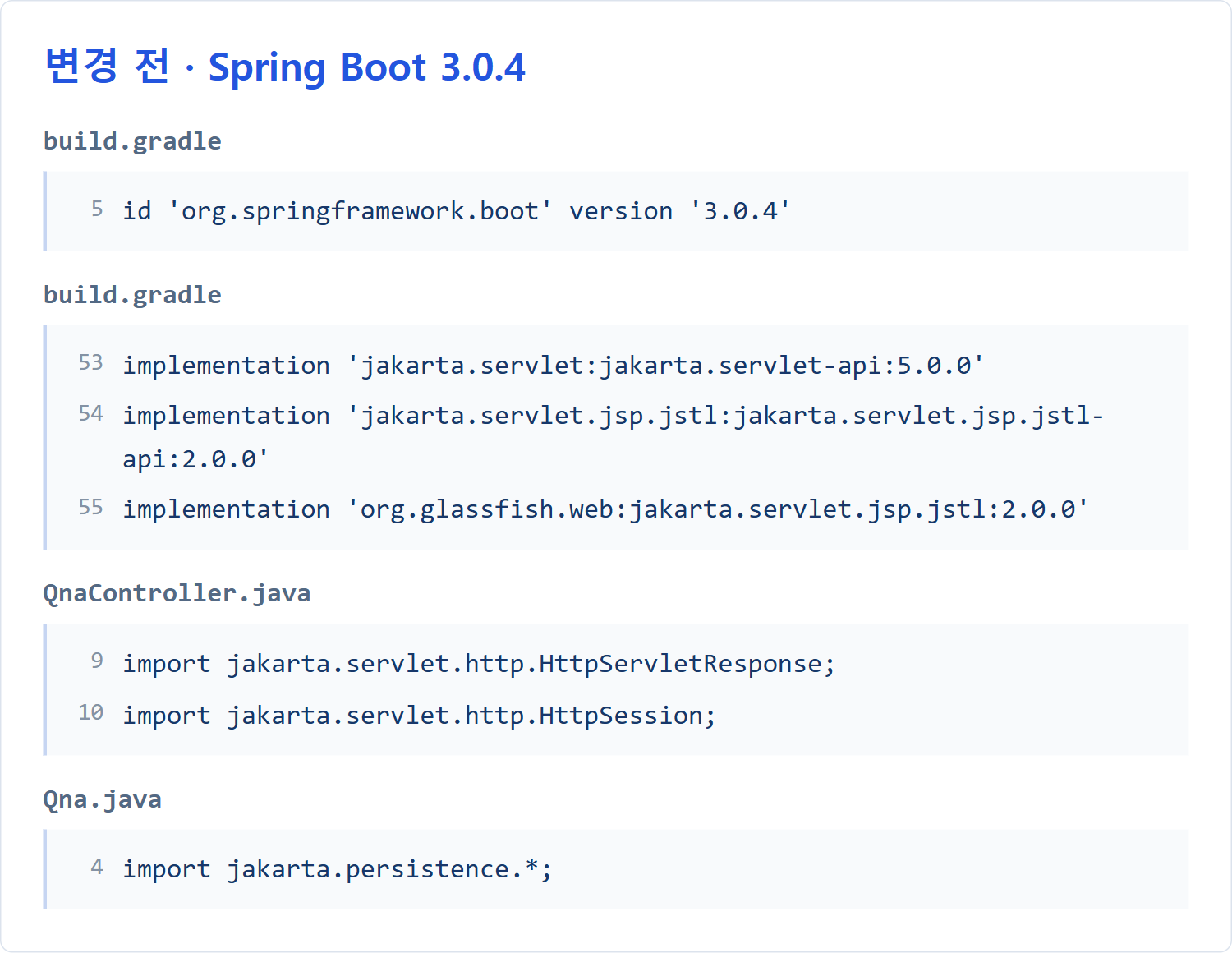
Task: Click import jakarta.persistence.*; line
Action: [x=338, y=869]
